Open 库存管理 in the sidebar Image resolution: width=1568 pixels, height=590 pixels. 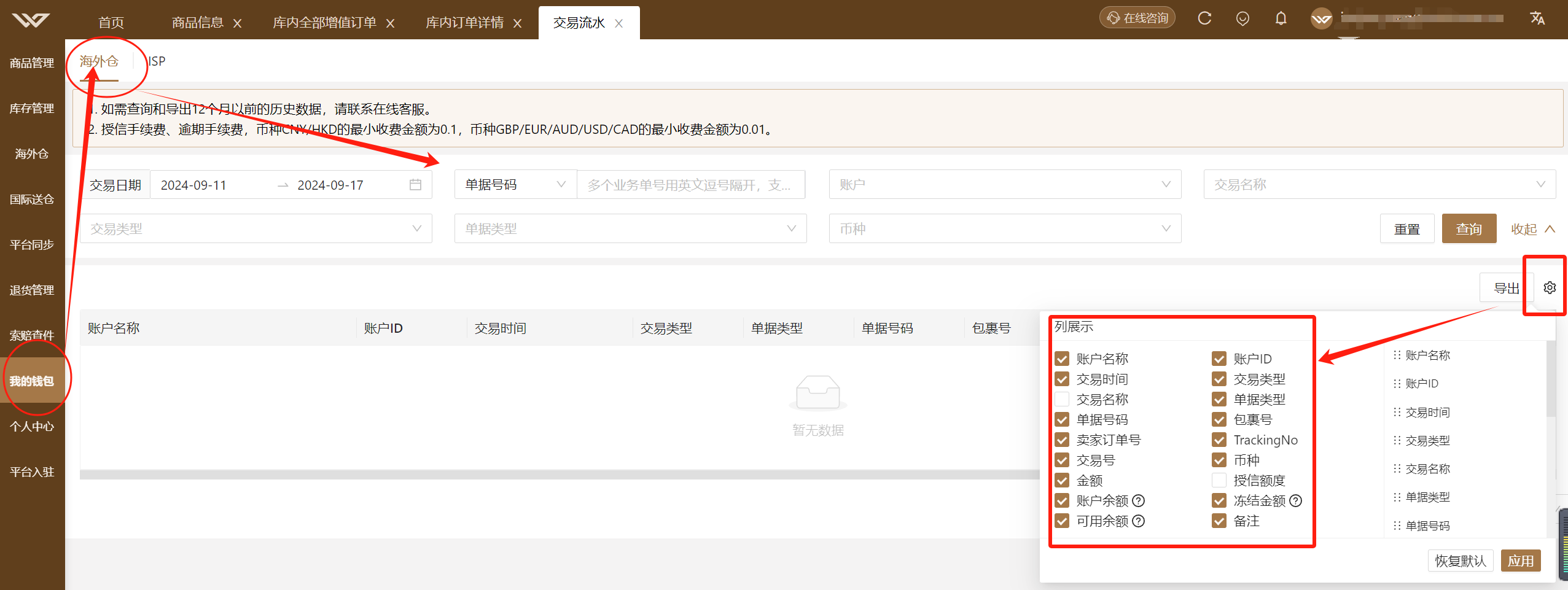tap(32, 108)
